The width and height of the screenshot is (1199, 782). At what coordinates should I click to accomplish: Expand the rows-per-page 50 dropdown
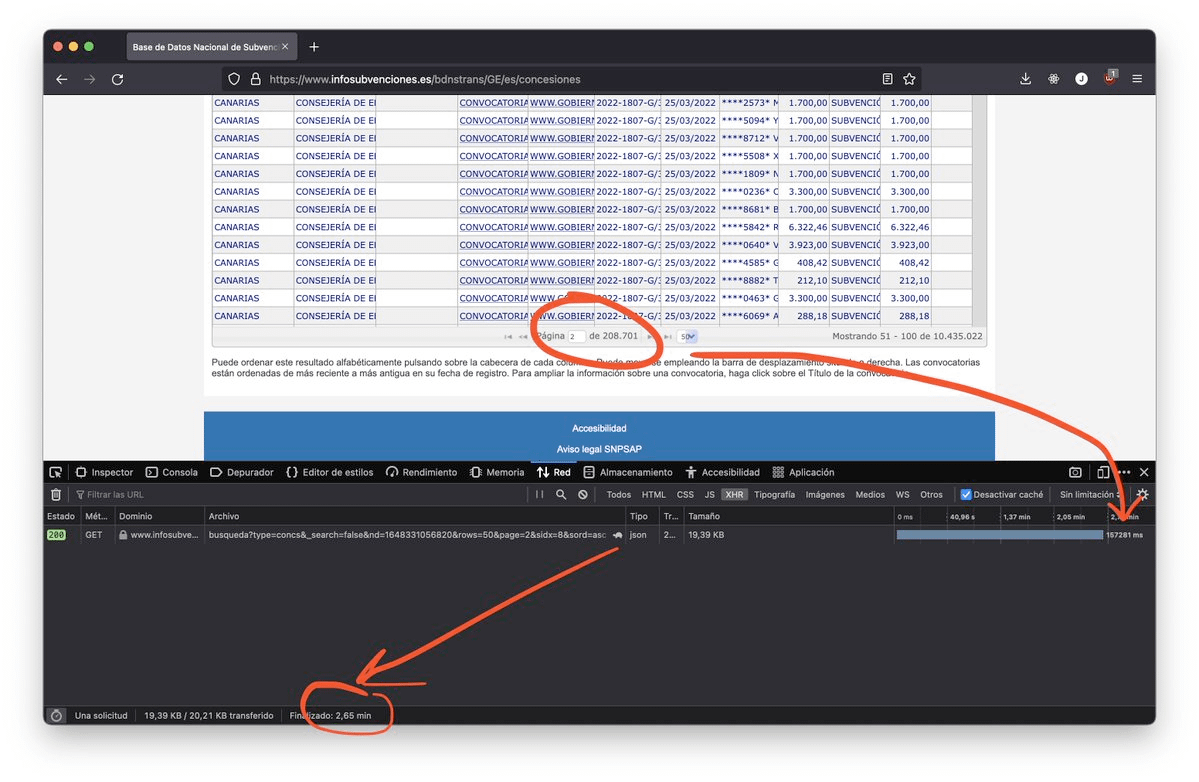(687, 337)
